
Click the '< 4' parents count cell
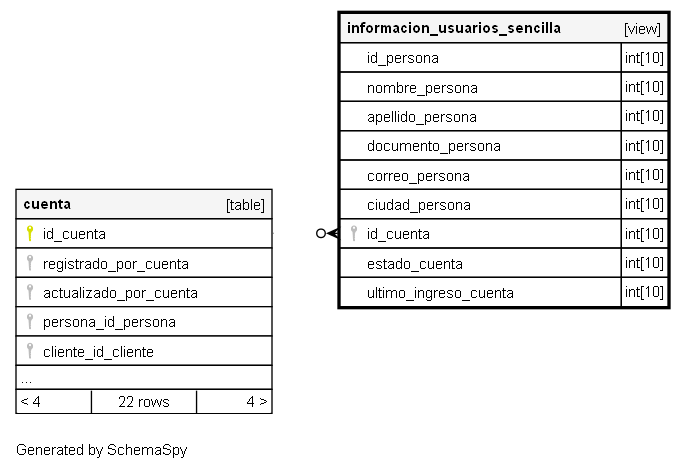tap(31, 402)
